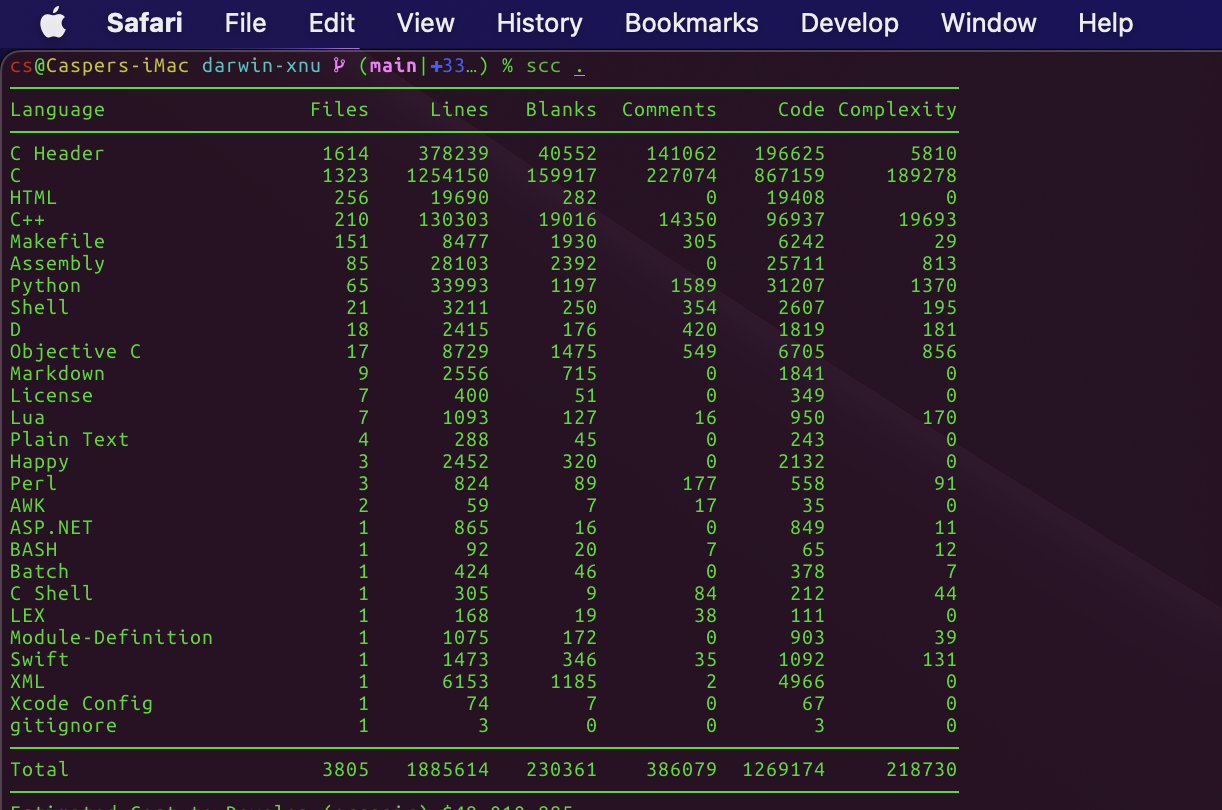1222x810 pixels.
Task: Open the Help menu
Action: click(1106, 23)
